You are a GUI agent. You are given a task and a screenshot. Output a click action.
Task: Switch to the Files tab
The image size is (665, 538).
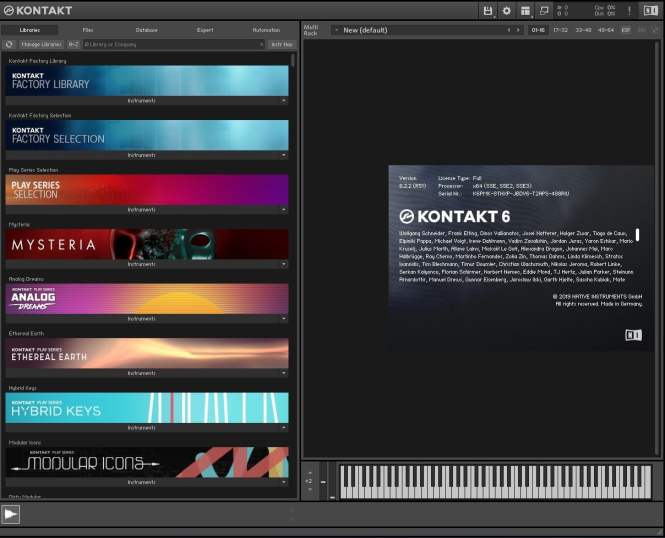[88, 30]
